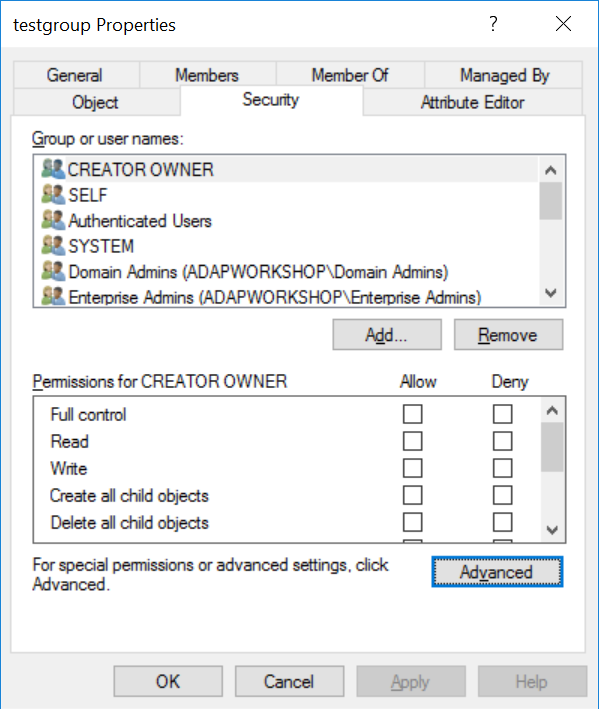Click the permissions list scroll down arrow

click(x=551, y=529)
